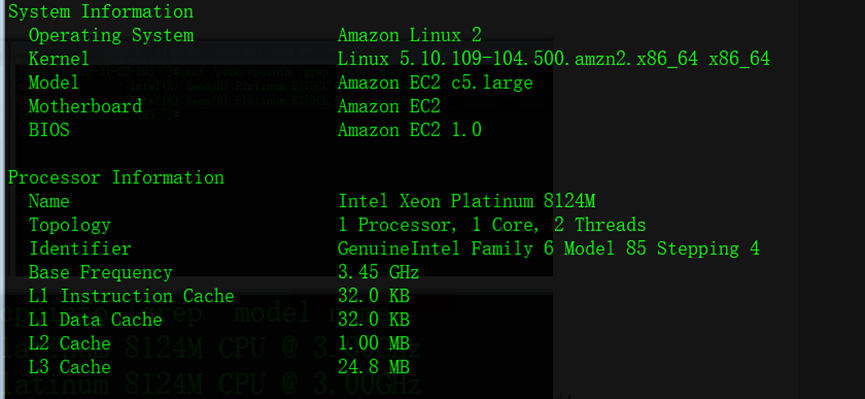Viewport: 865px width, 399px height.
Task: Click the Amazon Linux 2 value
Action: coord(410,35)
